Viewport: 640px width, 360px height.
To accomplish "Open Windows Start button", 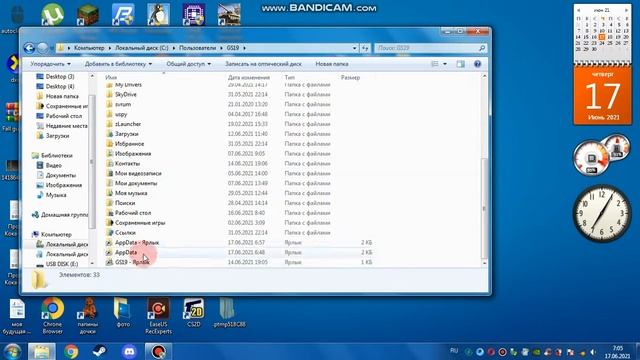I will (12, 351).
